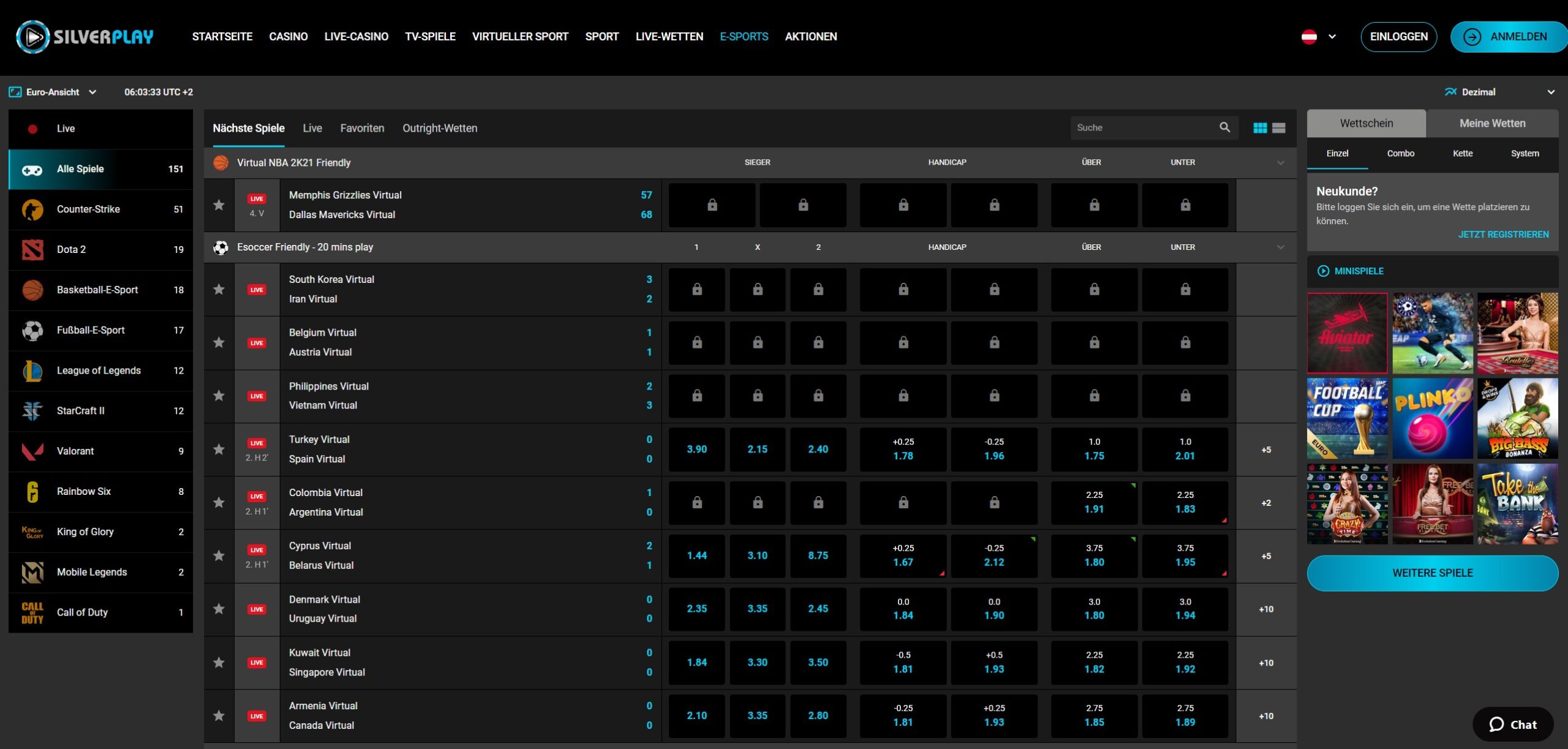Click the Alle Spiele gamepad icon
The width and height of the screenshot is (1568, 749).
[32, 170]
